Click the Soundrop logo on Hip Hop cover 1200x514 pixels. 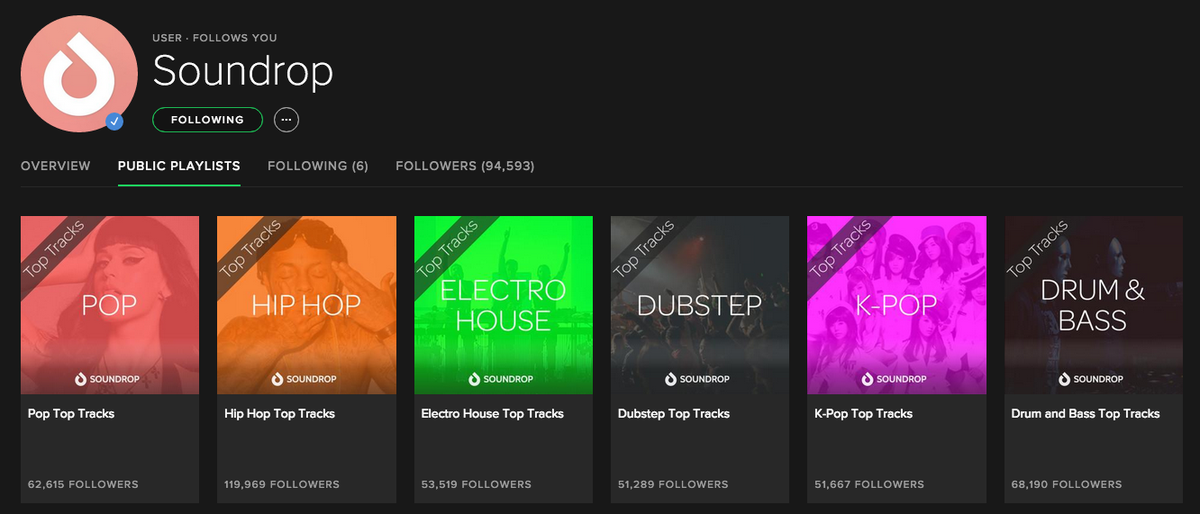point(306,379)
